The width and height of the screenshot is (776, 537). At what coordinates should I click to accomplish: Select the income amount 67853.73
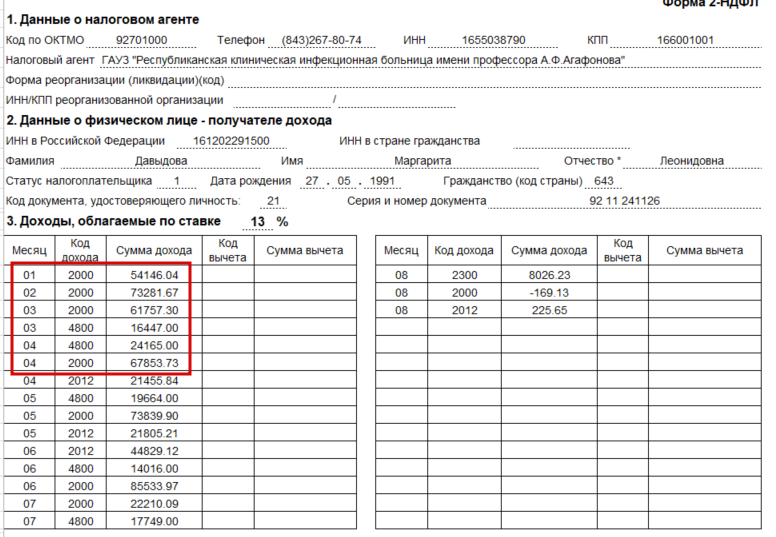154,363
